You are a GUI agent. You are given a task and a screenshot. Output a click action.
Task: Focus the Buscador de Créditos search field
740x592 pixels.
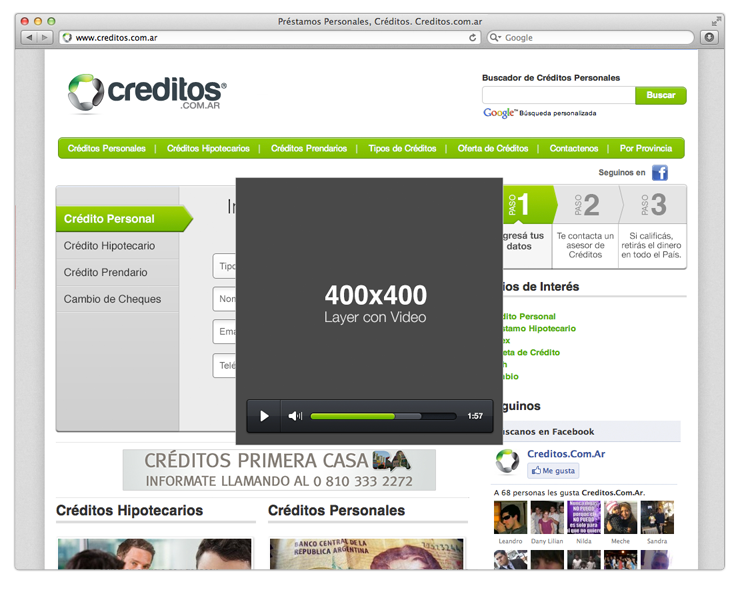558,95
